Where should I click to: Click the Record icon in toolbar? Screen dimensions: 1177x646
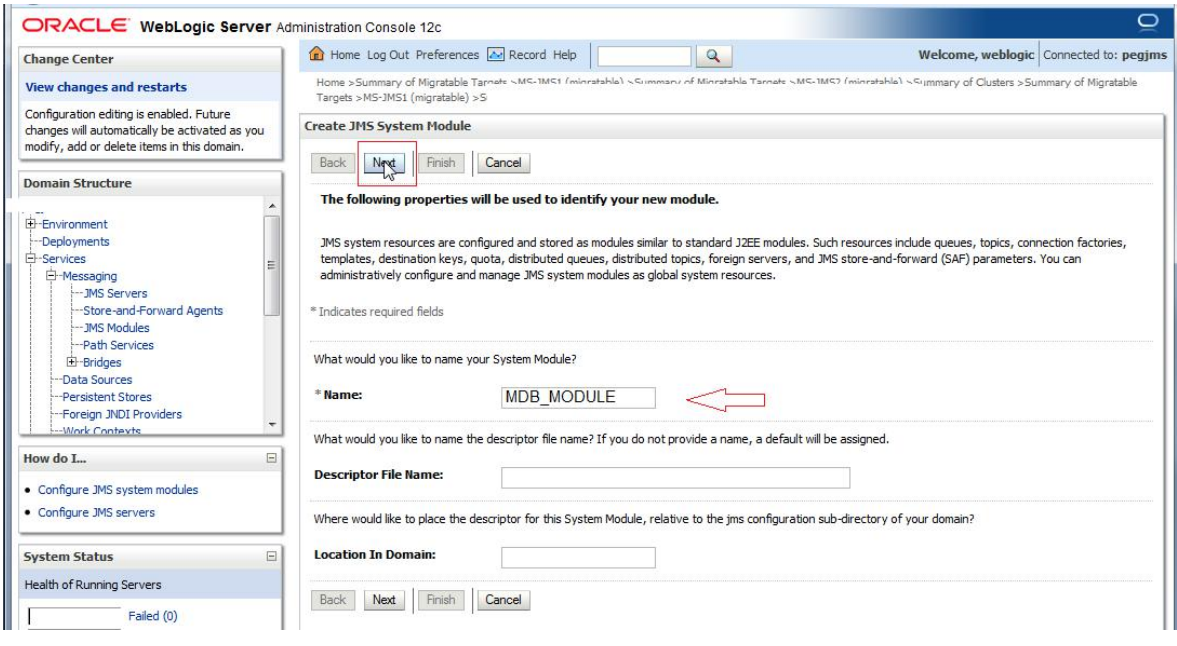point(495,55)
